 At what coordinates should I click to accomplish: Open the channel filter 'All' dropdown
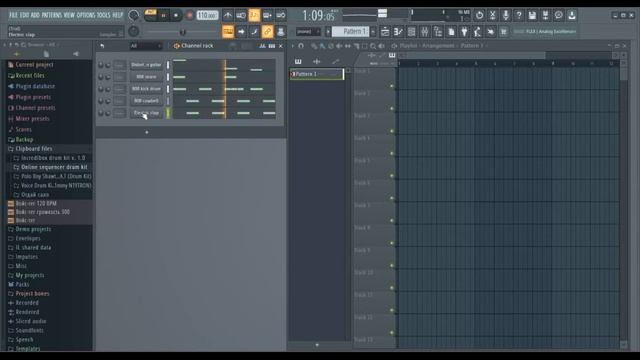click(146, 46)
